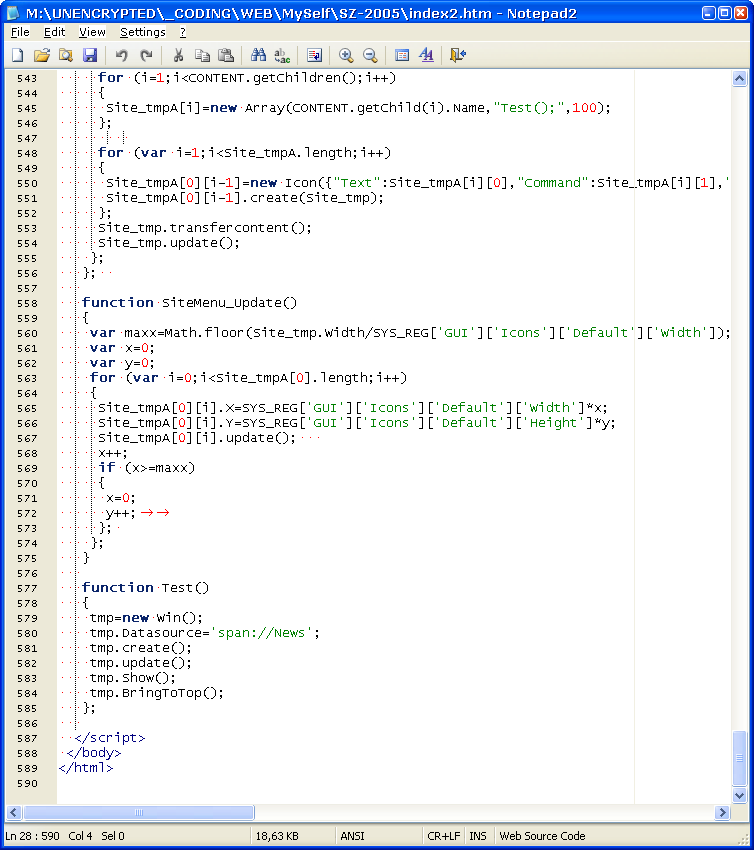Open the syntax scheme selector icon
The width and height of the screenshot is (754, 850).
[402, 55]
